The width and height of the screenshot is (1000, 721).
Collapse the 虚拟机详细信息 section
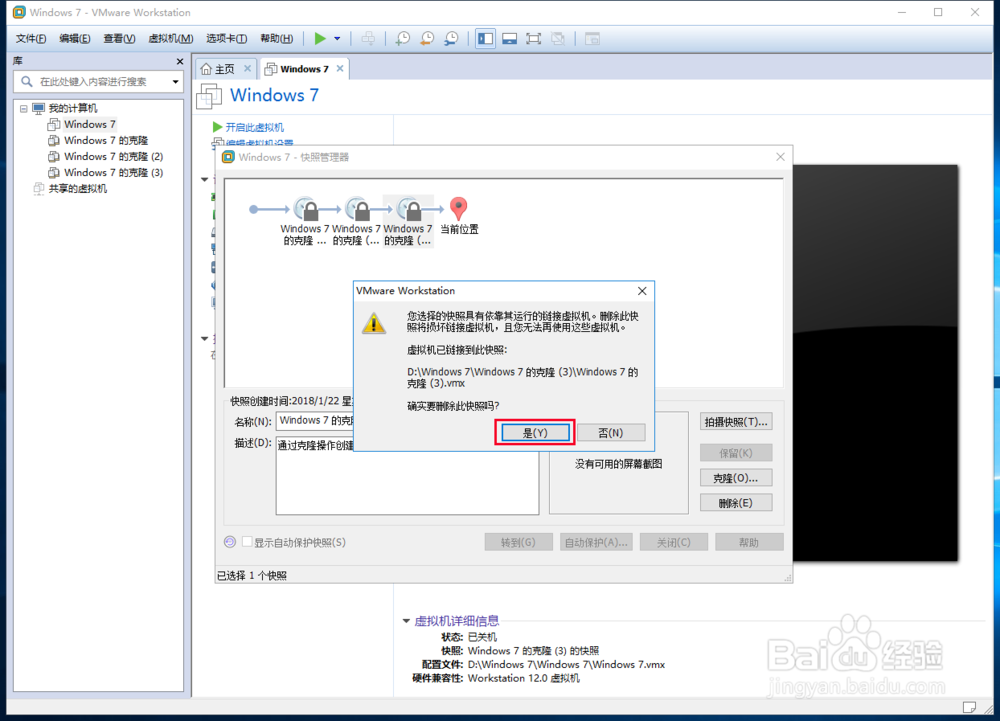406,621
